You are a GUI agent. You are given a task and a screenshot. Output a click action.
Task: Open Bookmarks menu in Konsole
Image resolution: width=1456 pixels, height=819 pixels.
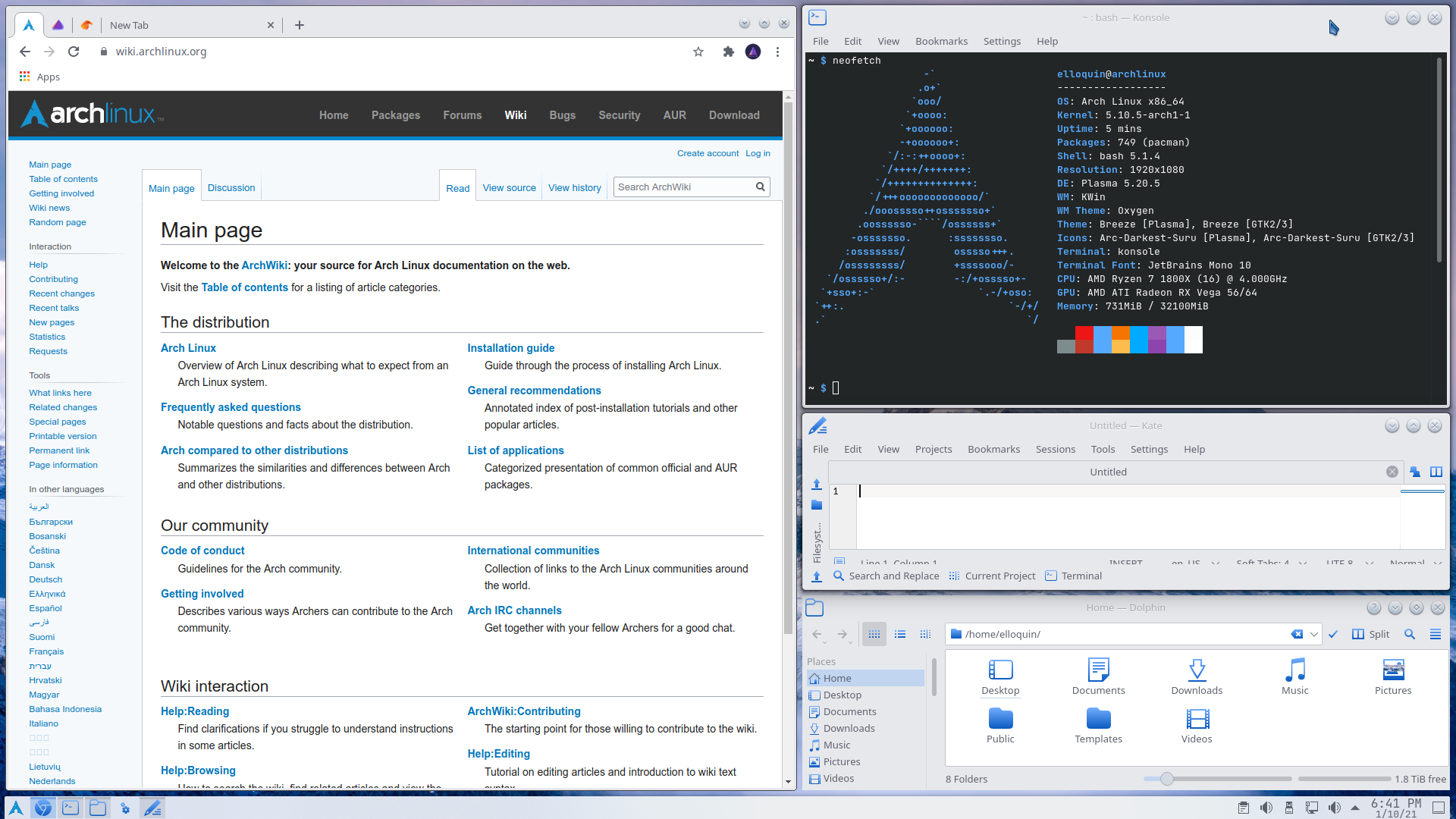point(940,41)
